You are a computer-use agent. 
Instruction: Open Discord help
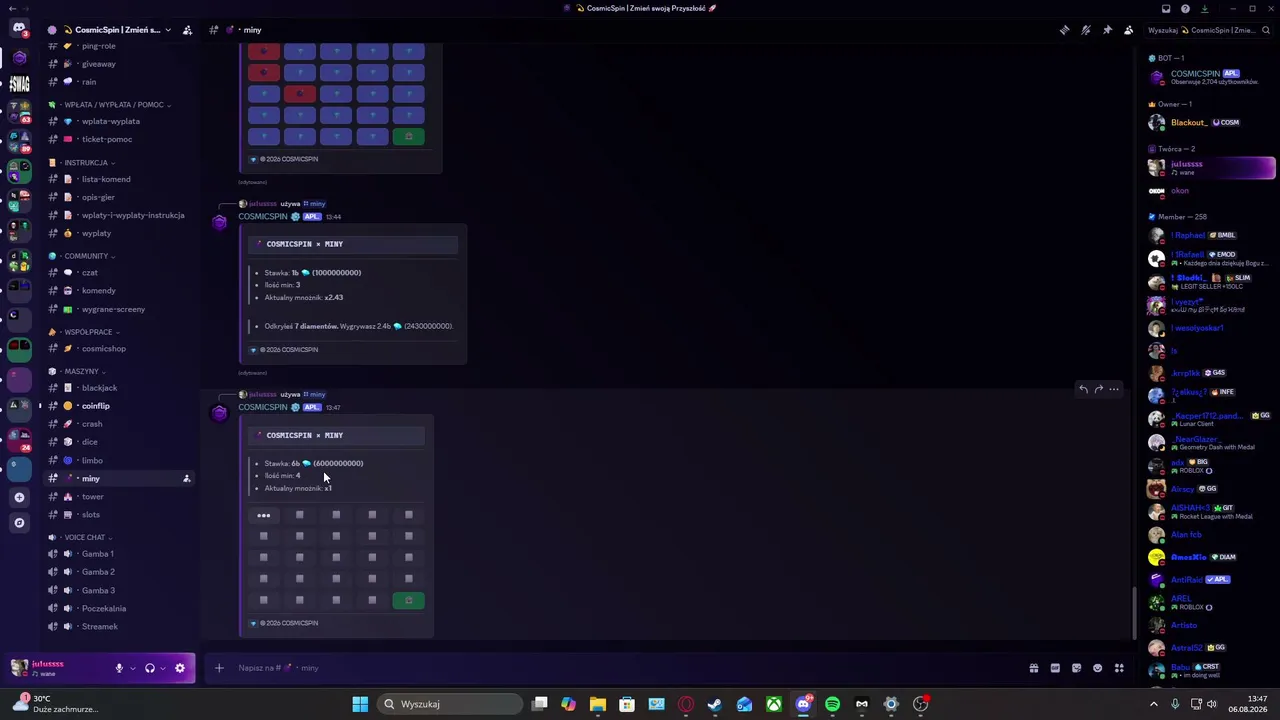(1185, 9)
